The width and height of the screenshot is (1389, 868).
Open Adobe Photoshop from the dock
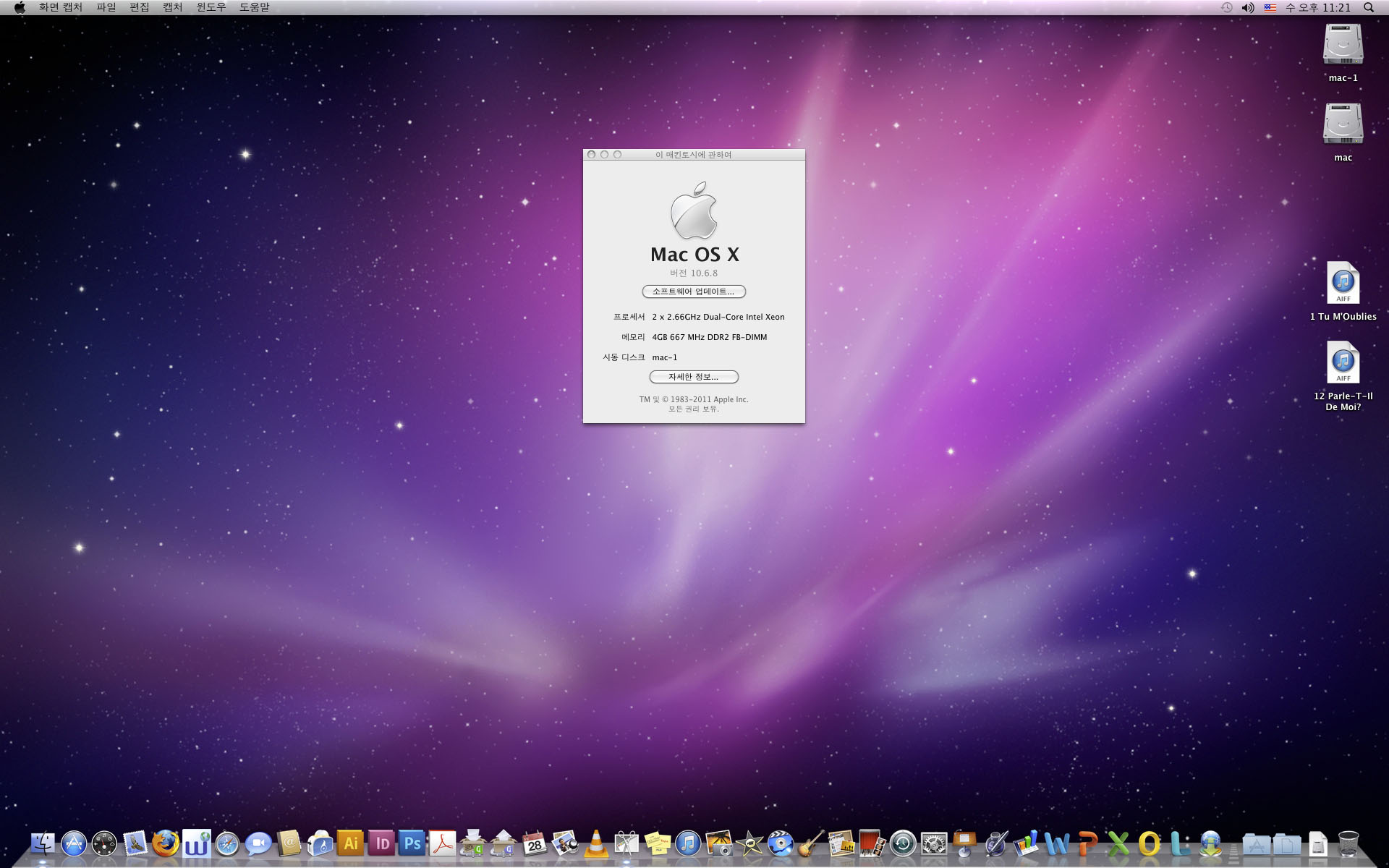tap(412, 843)
